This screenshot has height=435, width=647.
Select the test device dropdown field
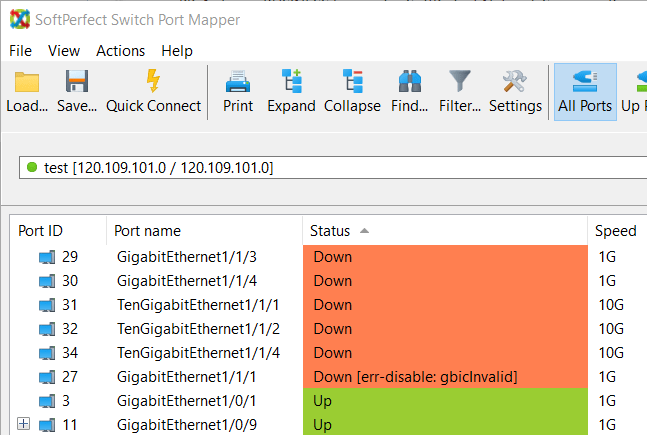point(333,168)
